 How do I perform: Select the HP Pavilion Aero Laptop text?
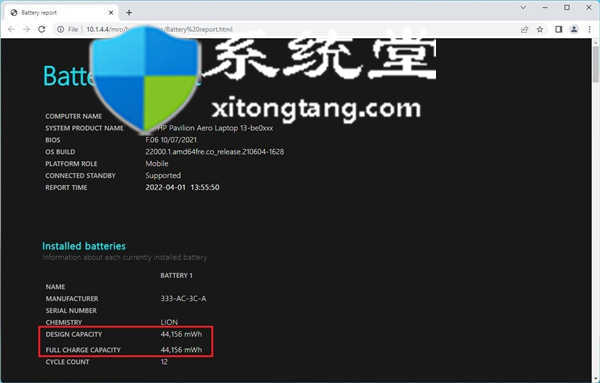[x=214, y=128]
